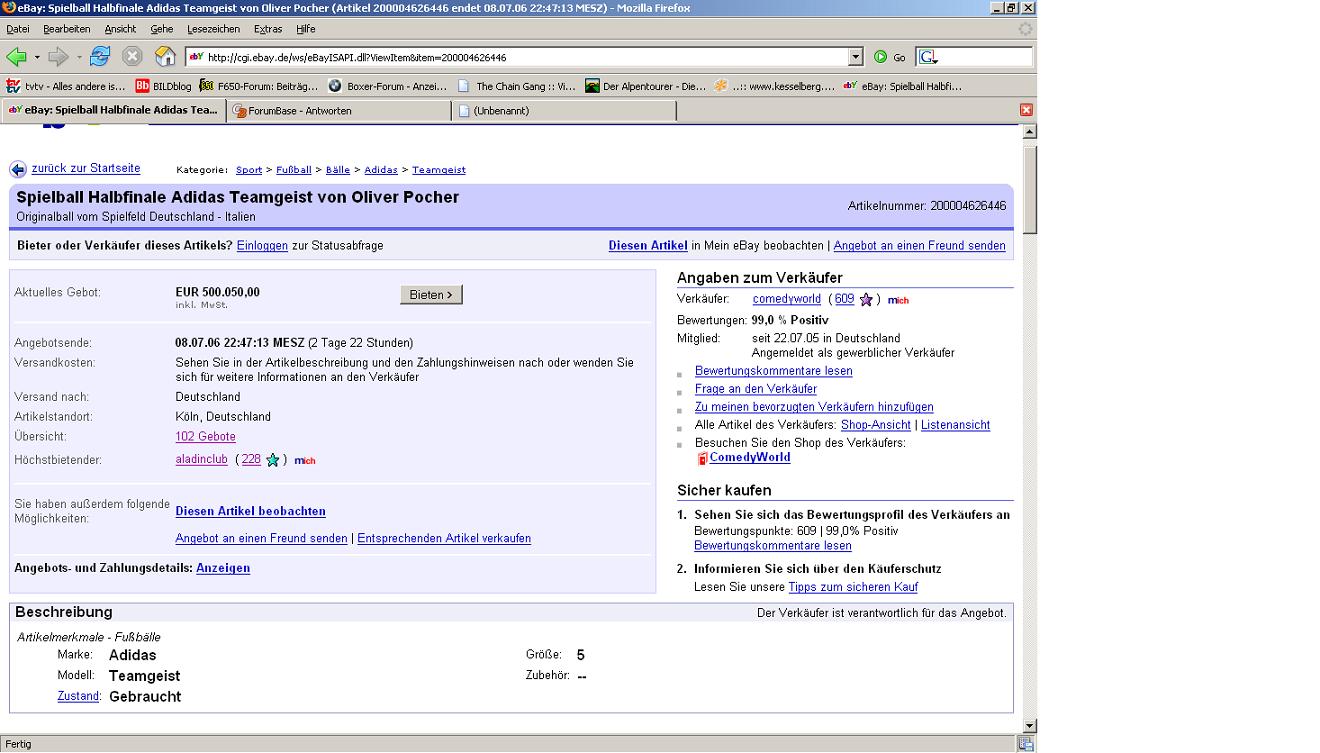Image resolution: width=1320 pixels, height=753 pixels.
Task: Open the Boxer-Forum bookmark
Action: click(x=387, y=86)
